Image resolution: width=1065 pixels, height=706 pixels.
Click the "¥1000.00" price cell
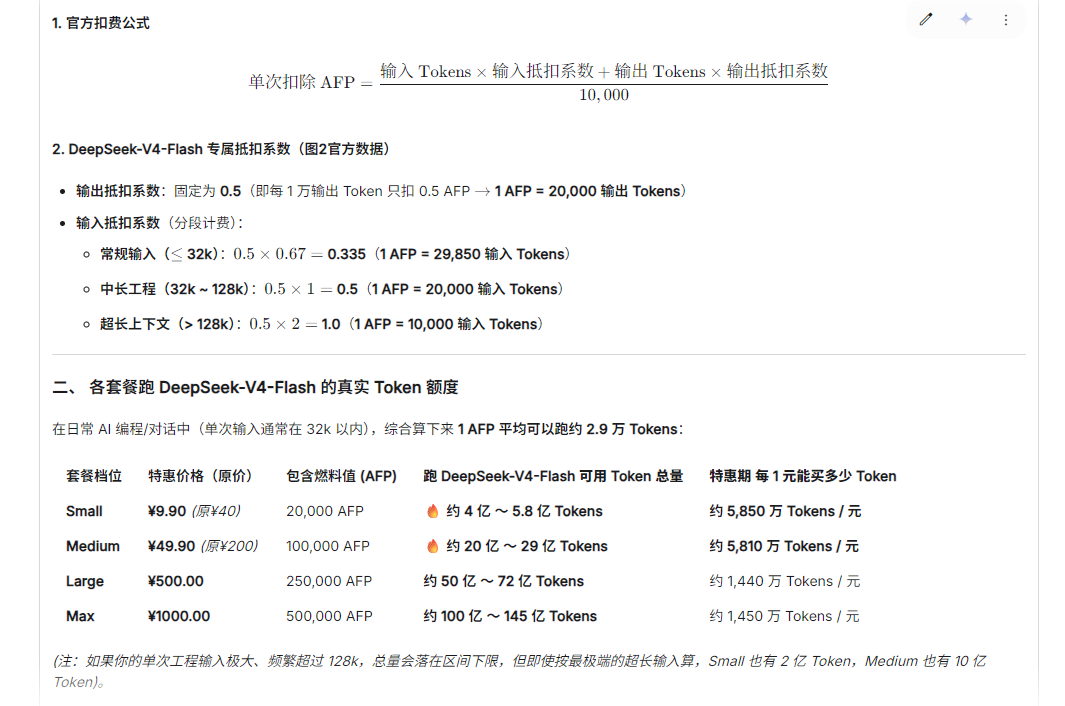179,616
